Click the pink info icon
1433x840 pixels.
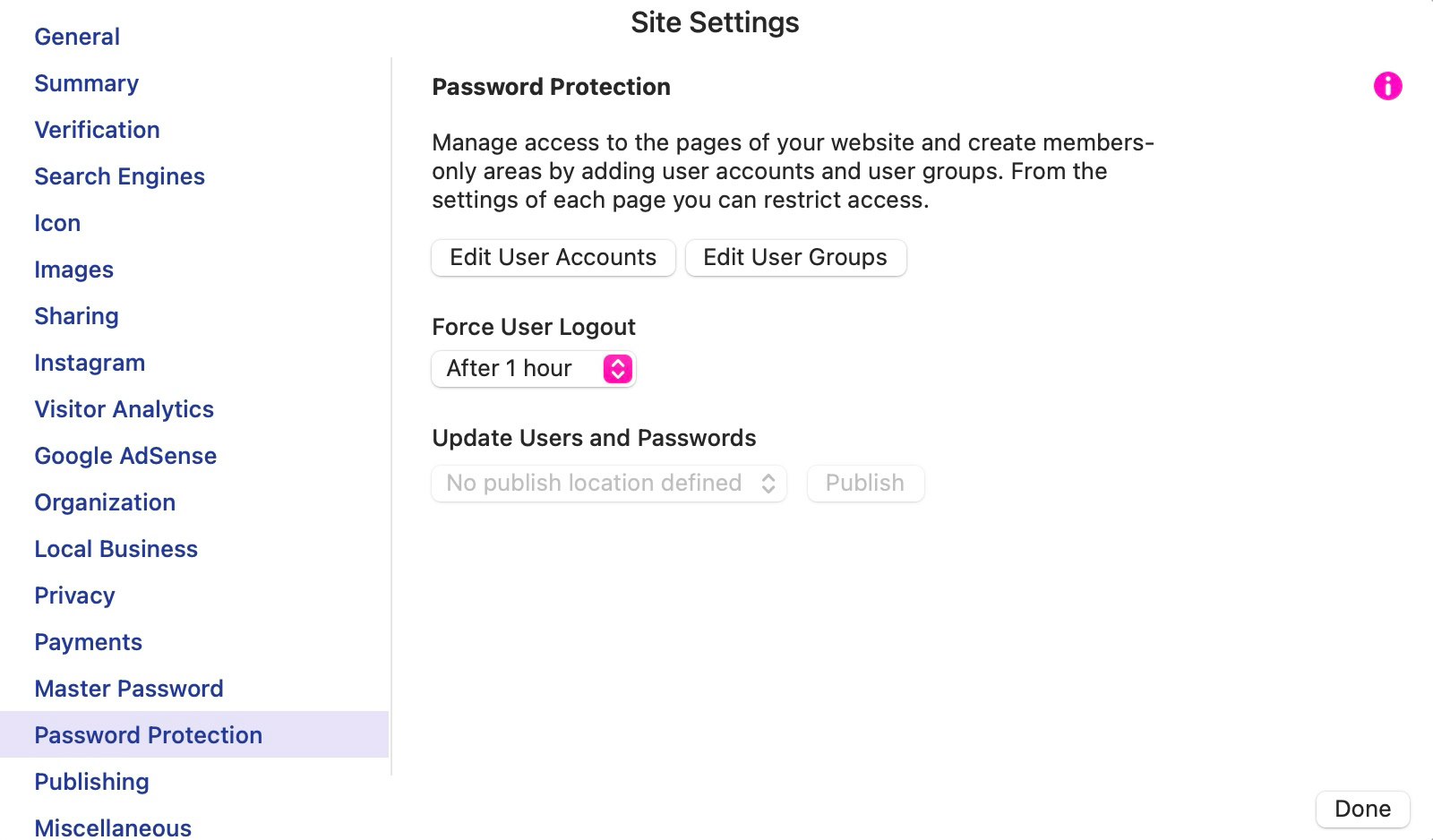[1387, 86]
